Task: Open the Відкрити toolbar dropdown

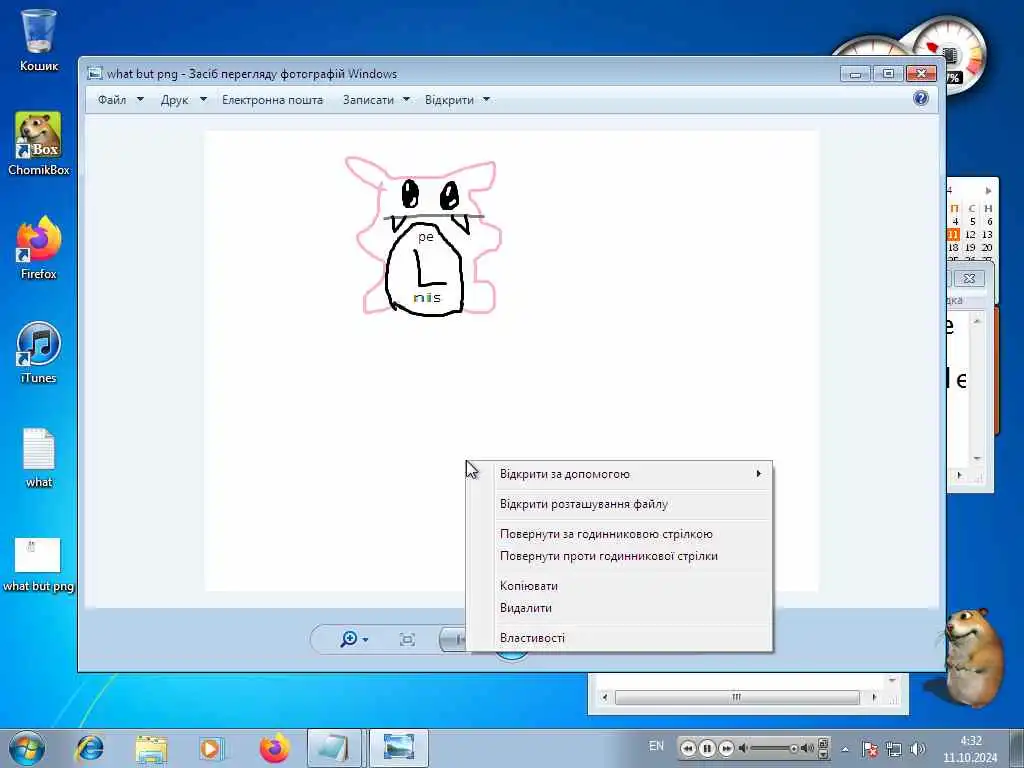Action: tap(457, 100)
